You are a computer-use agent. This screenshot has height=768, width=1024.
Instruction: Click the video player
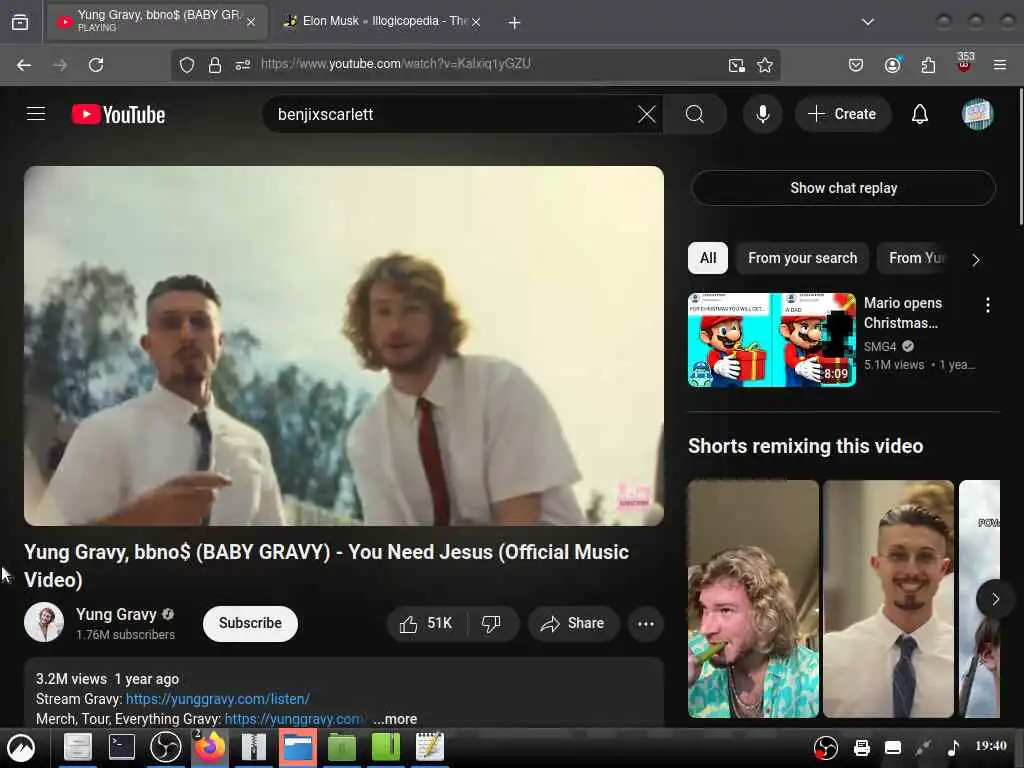click(344, 345)
